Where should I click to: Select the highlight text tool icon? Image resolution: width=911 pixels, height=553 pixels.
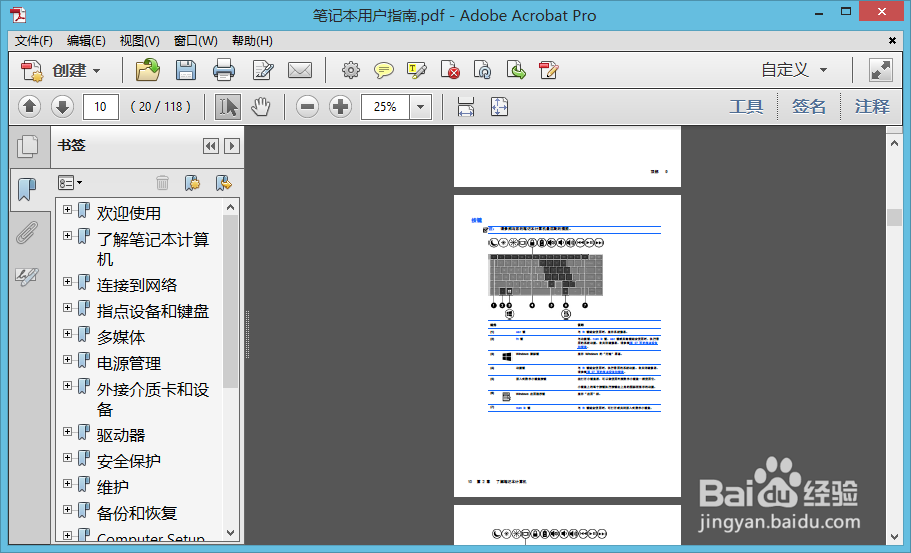[417, 70]
